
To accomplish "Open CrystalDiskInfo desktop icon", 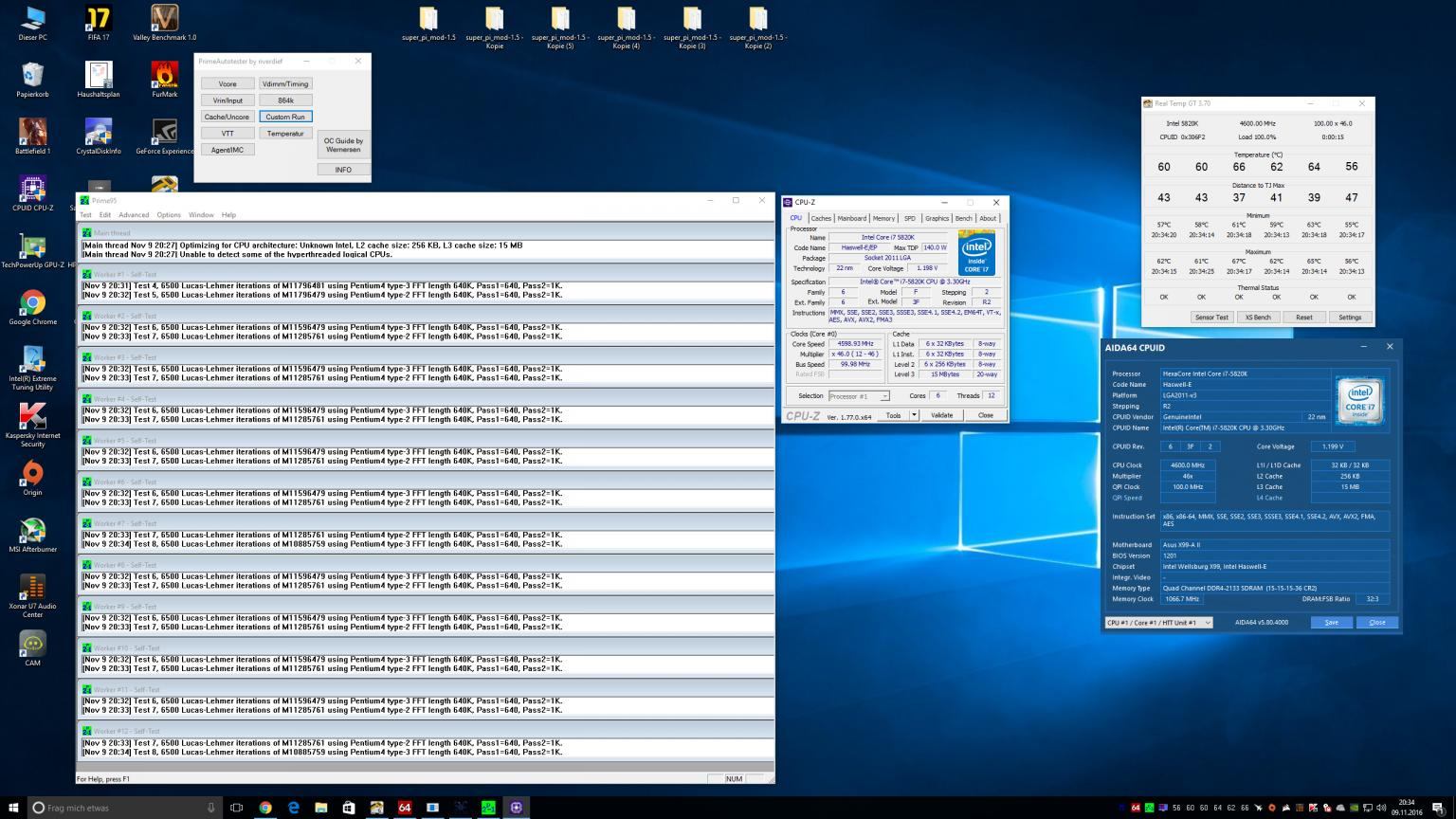I will [99, 136].
